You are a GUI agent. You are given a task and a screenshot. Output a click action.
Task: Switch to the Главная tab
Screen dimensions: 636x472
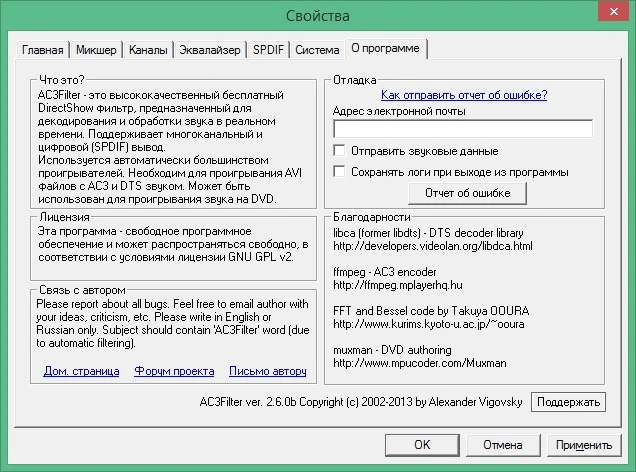click(43, 50)
